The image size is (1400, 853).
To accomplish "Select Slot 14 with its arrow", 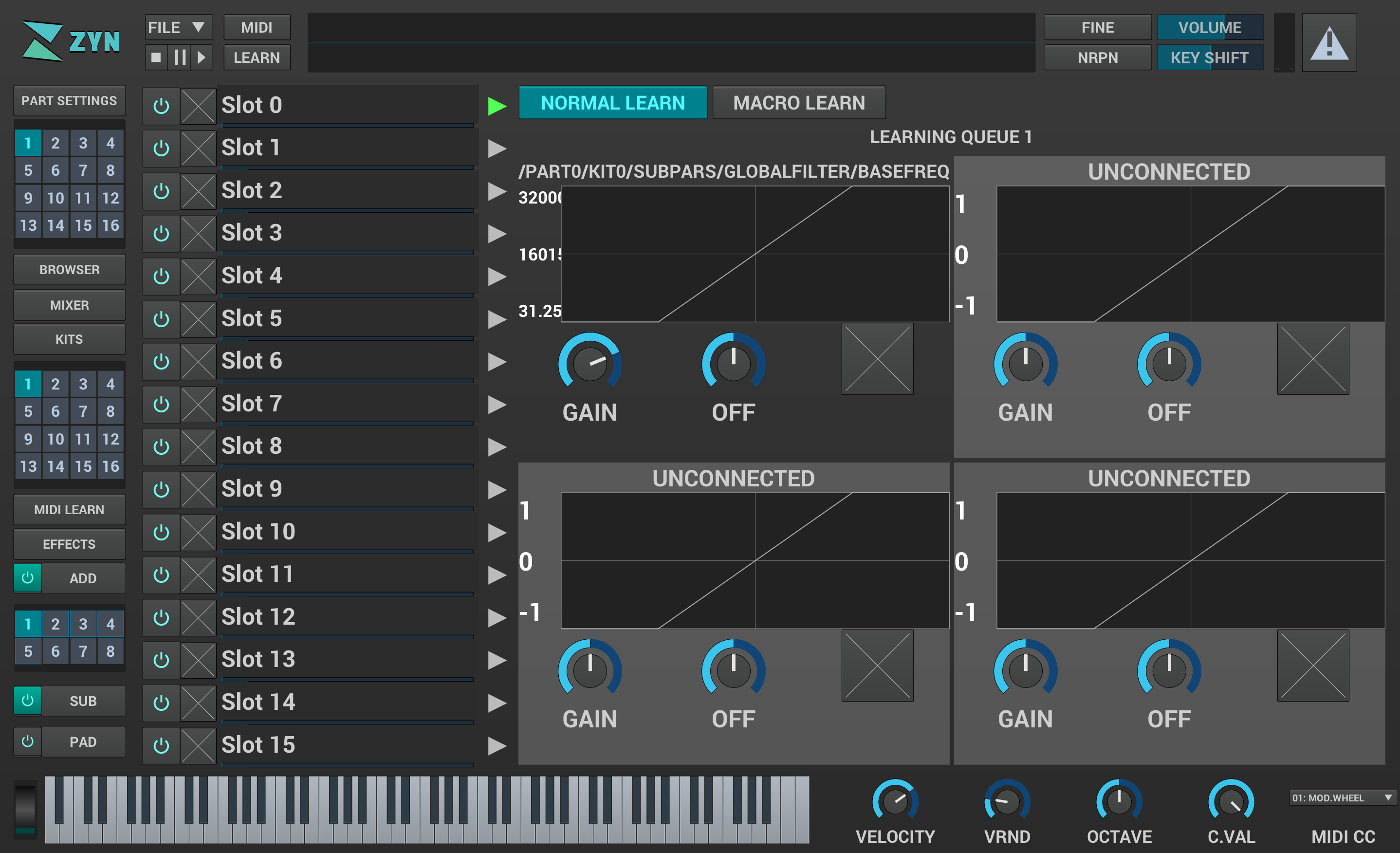I will (x=497, y=703).
